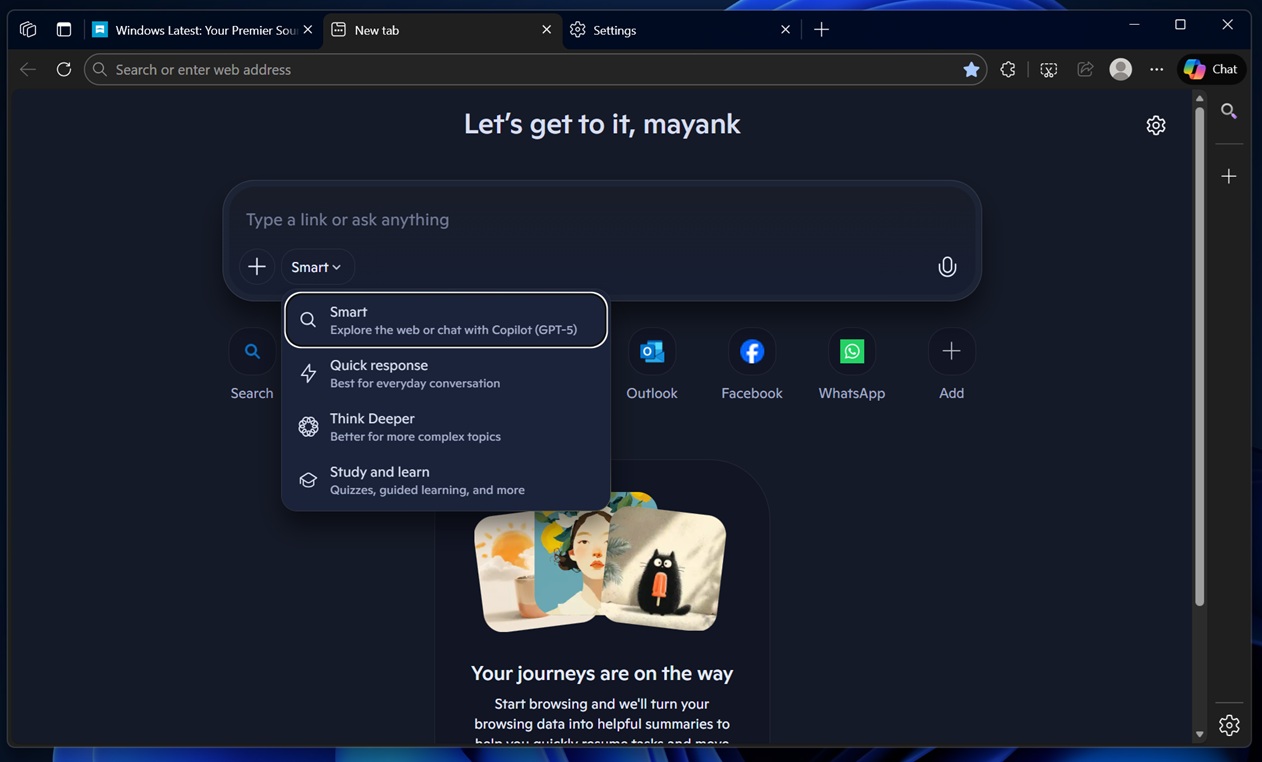Open the Copilot Chat button
The height and width of the screenshot is (762, 1262).
coord(1211,69)
